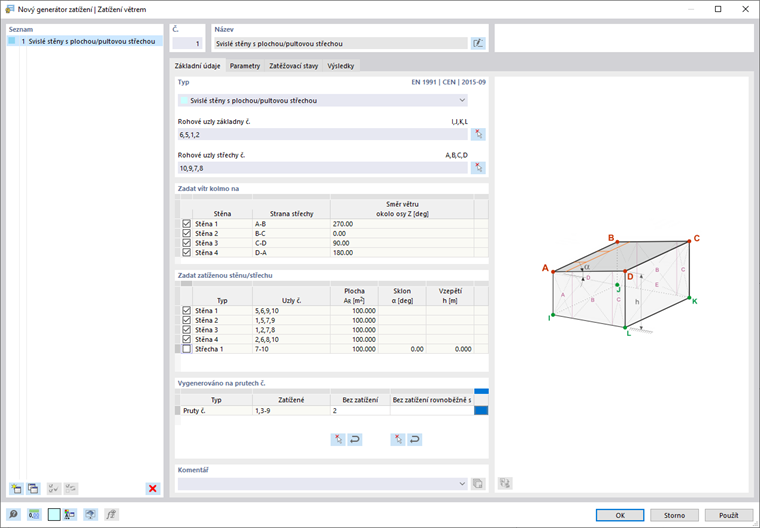Select loaded members graphically under Zatížené

point(338,439)
